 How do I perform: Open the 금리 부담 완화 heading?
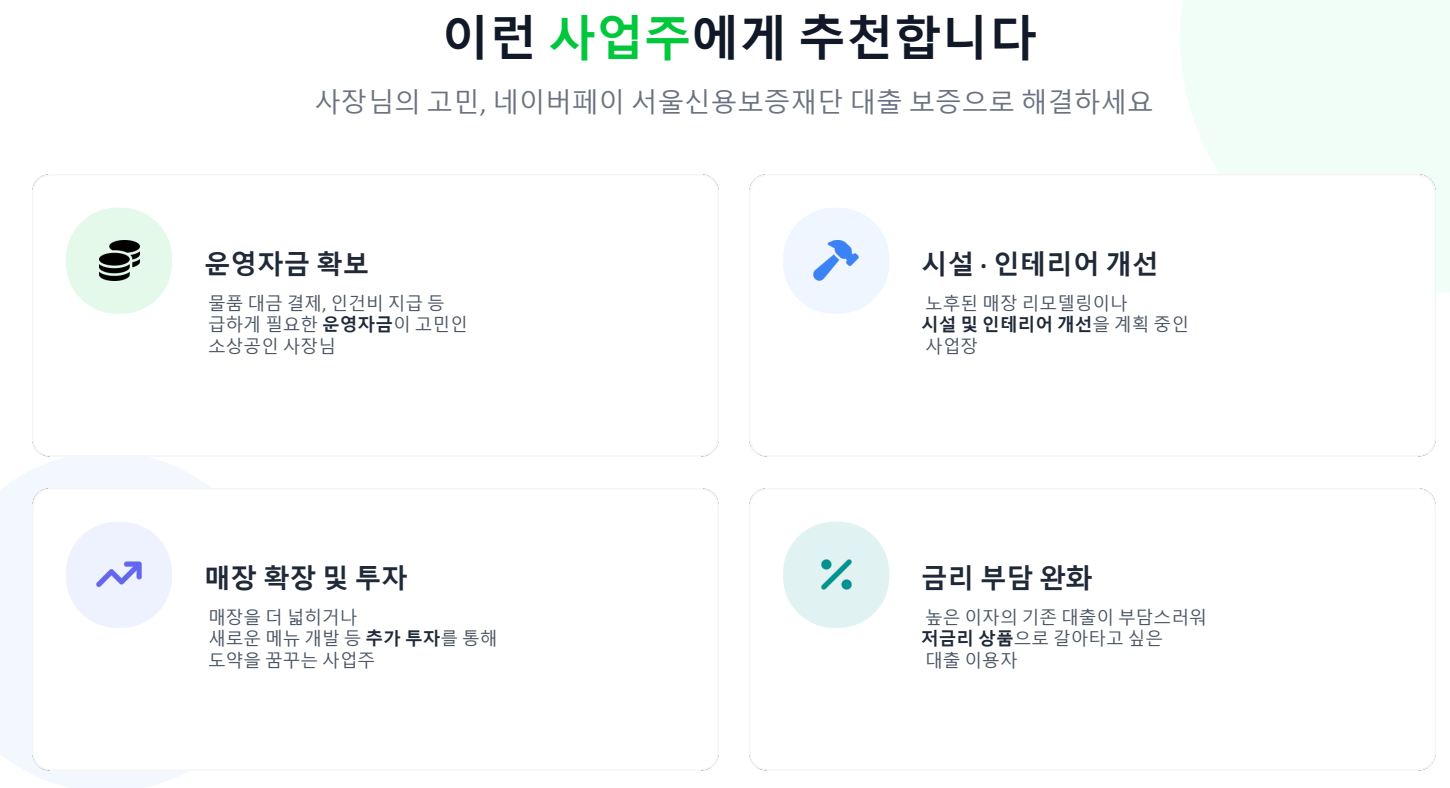[x=1006, y=577]
